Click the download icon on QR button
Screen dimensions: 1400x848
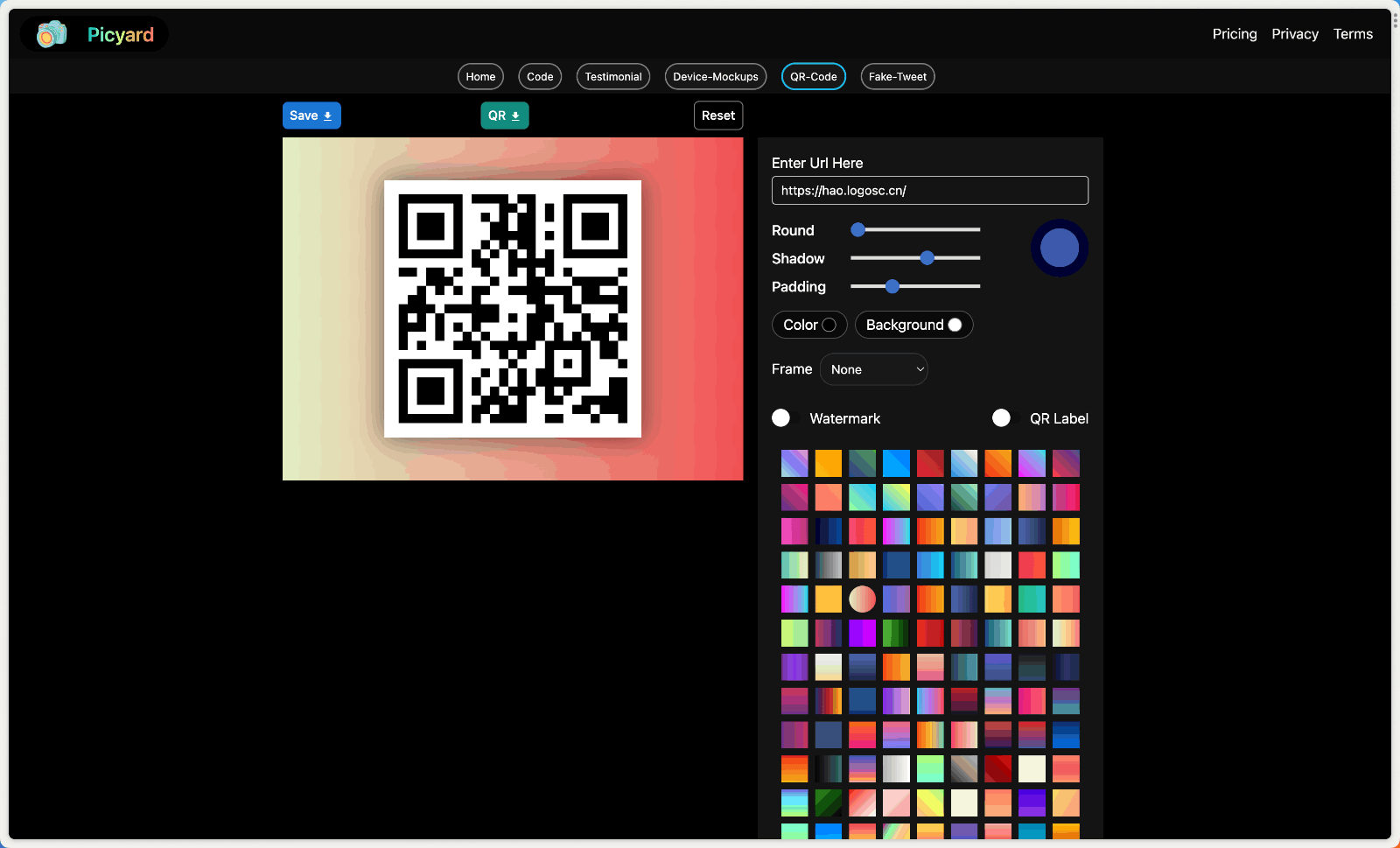(x=515, y=116)
